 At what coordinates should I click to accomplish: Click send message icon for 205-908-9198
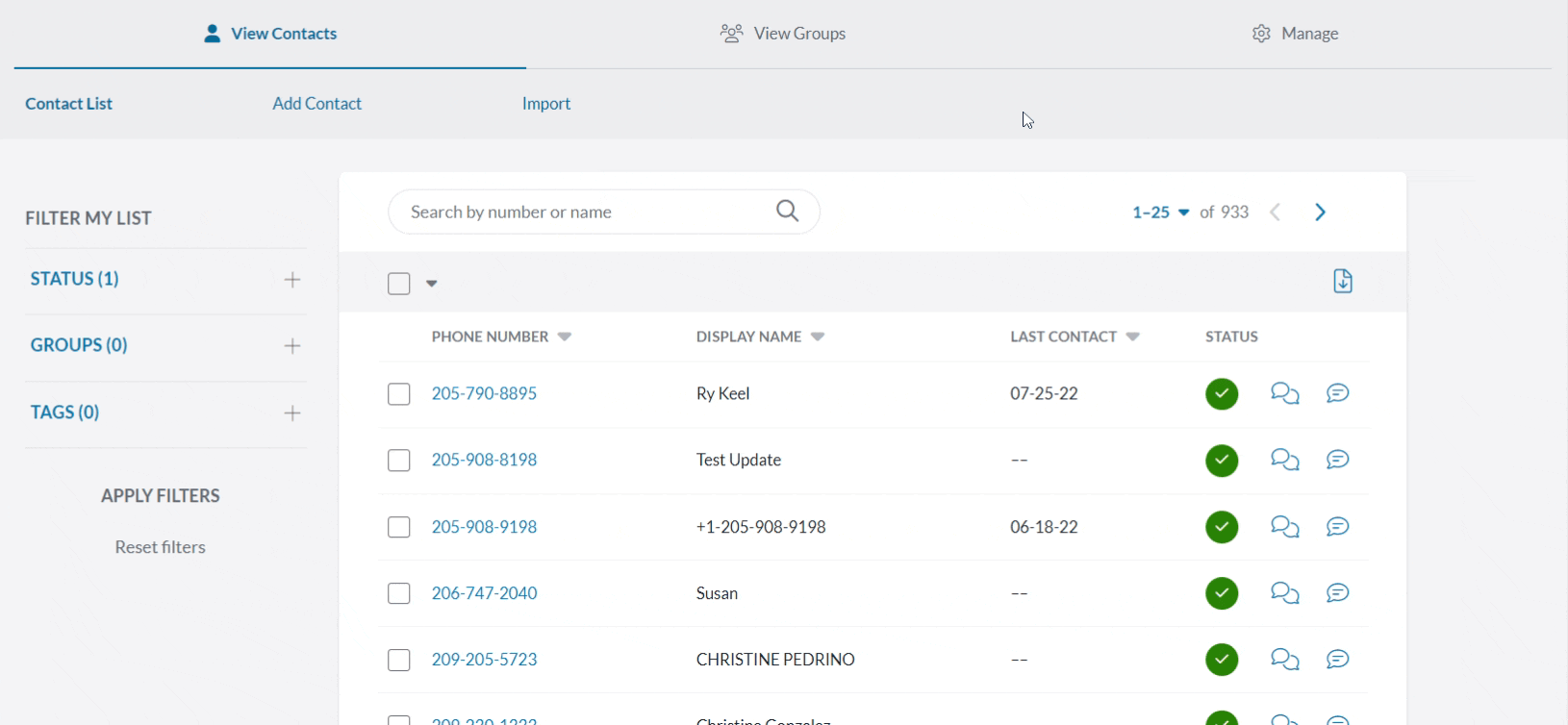click(1337, 527)
